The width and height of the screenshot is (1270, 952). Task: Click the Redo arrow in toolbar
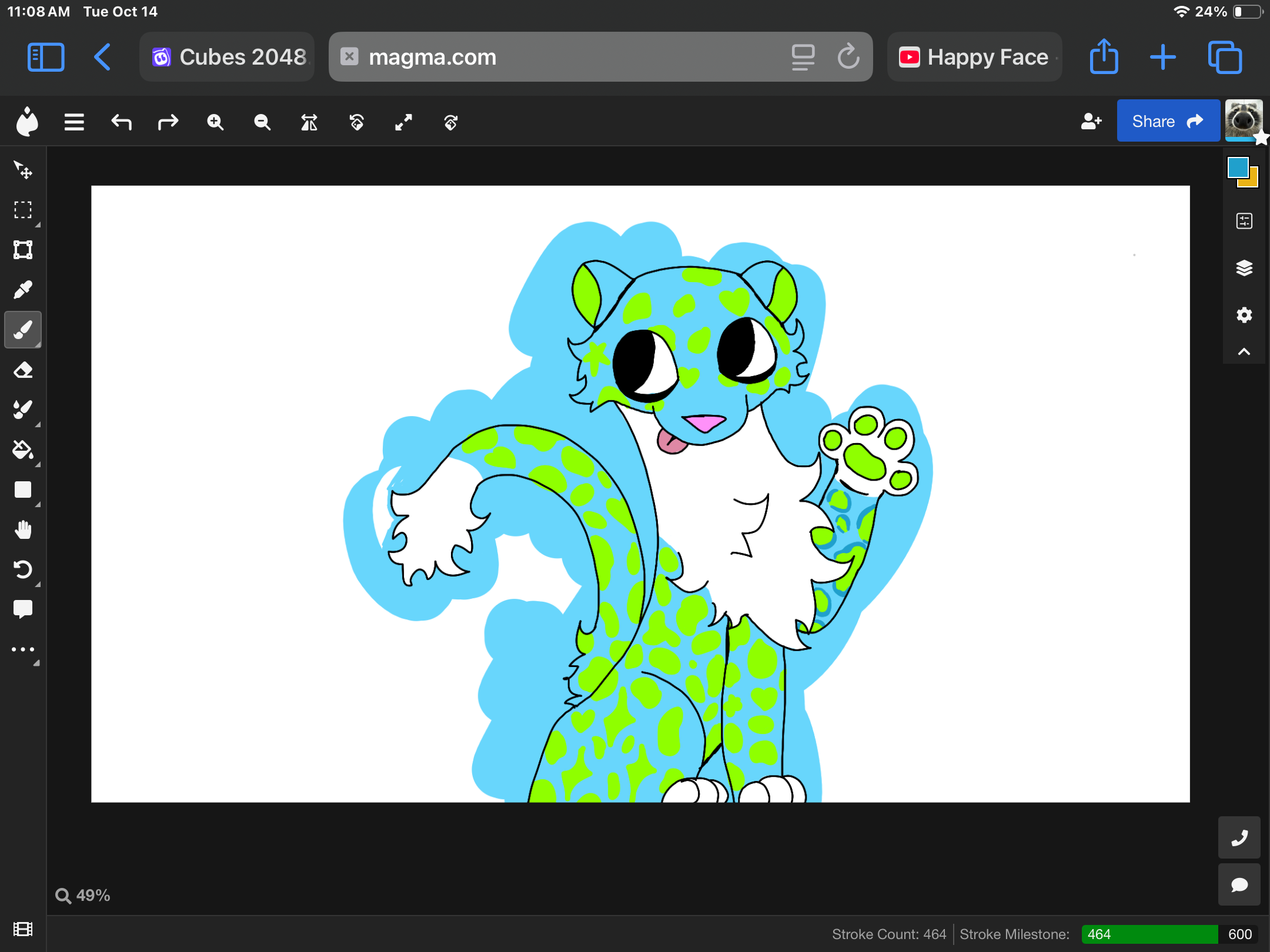pyautogui.click(x=168, y=122)
